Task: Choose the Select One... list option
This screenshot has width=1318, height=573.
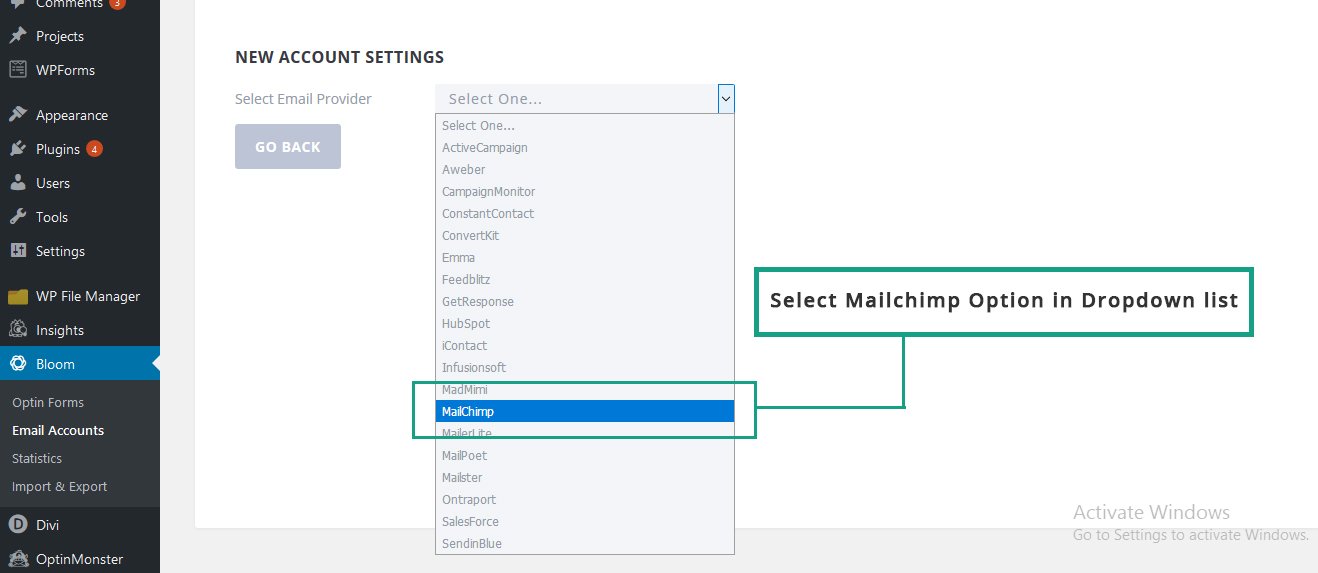Action: (585, 125)
